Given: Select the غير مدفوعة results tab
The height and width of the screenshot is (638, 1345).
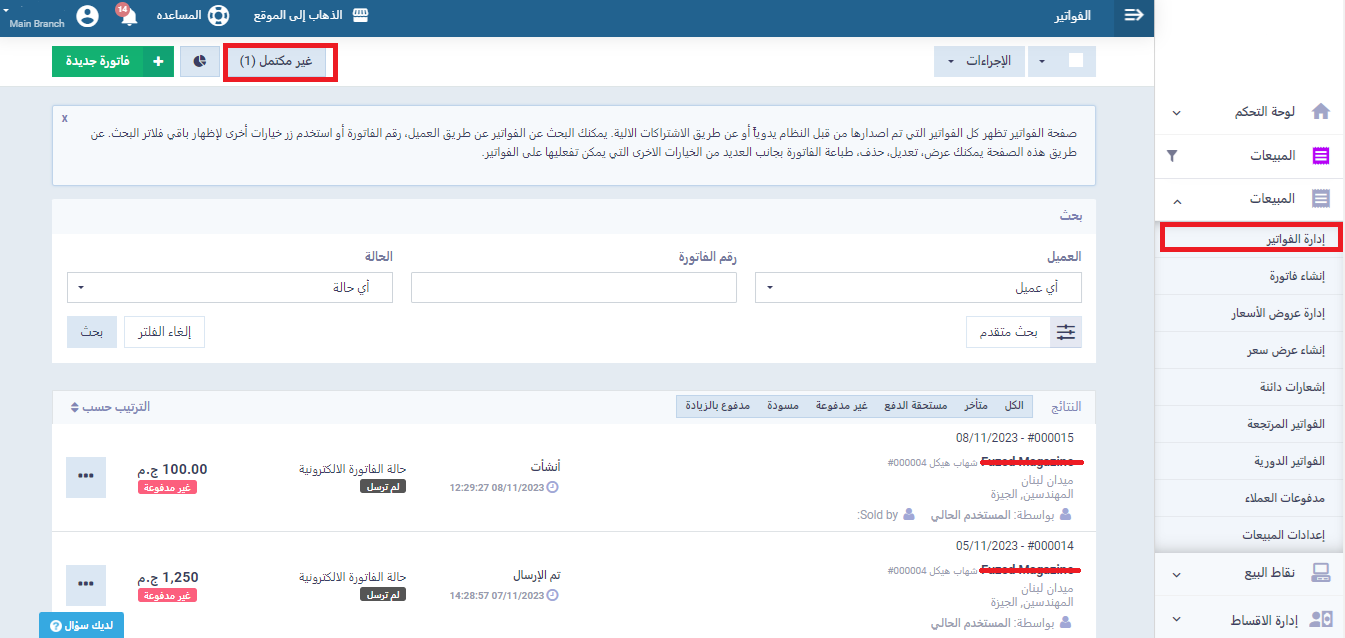Looking at the screenshot, I should point(841,406).
